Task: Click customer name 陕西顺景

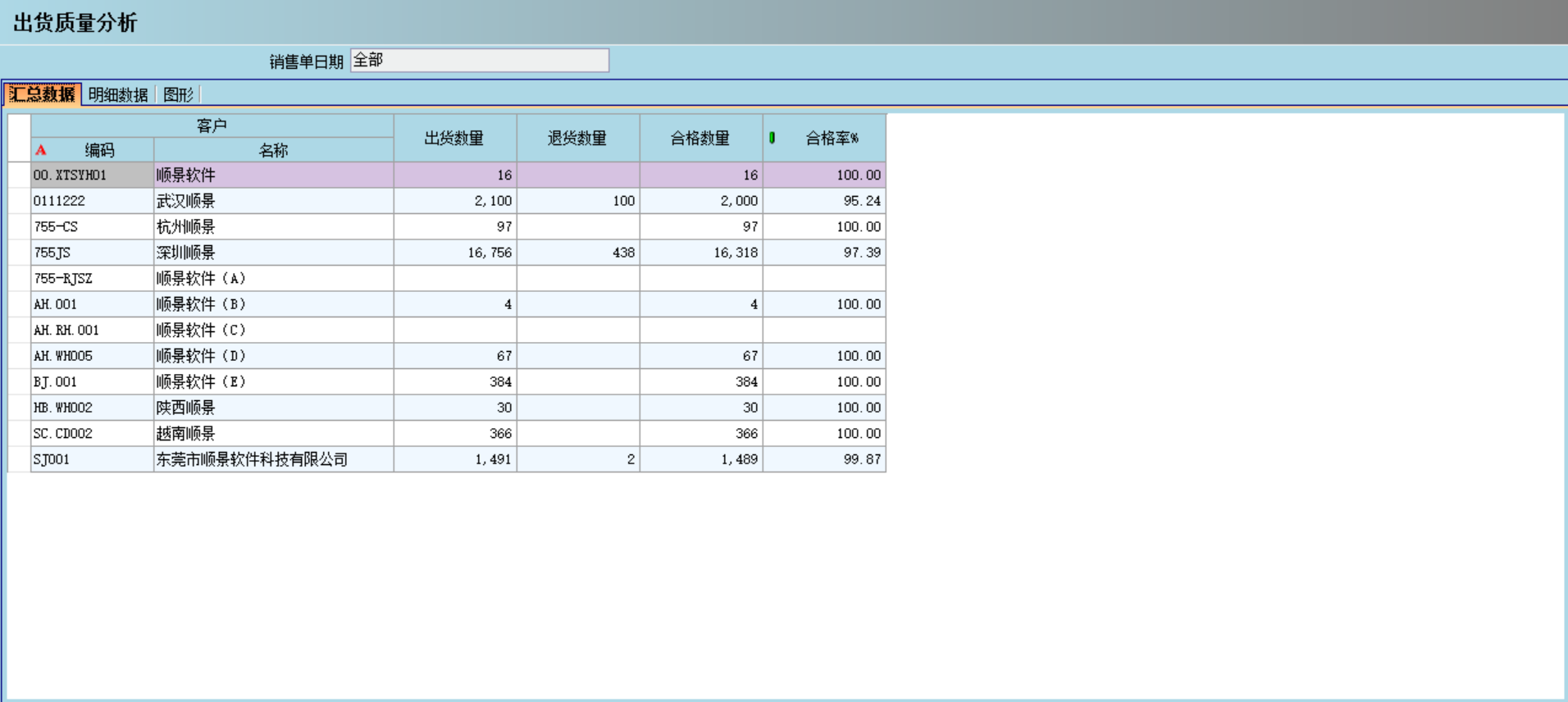Action: click(x=186, y=408)
